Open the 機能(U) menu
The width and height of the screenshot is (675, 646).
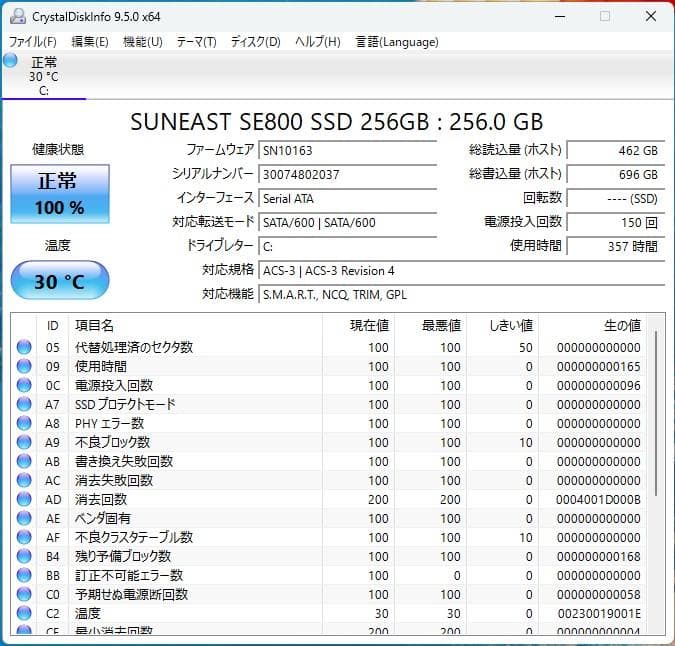point(142,42)
